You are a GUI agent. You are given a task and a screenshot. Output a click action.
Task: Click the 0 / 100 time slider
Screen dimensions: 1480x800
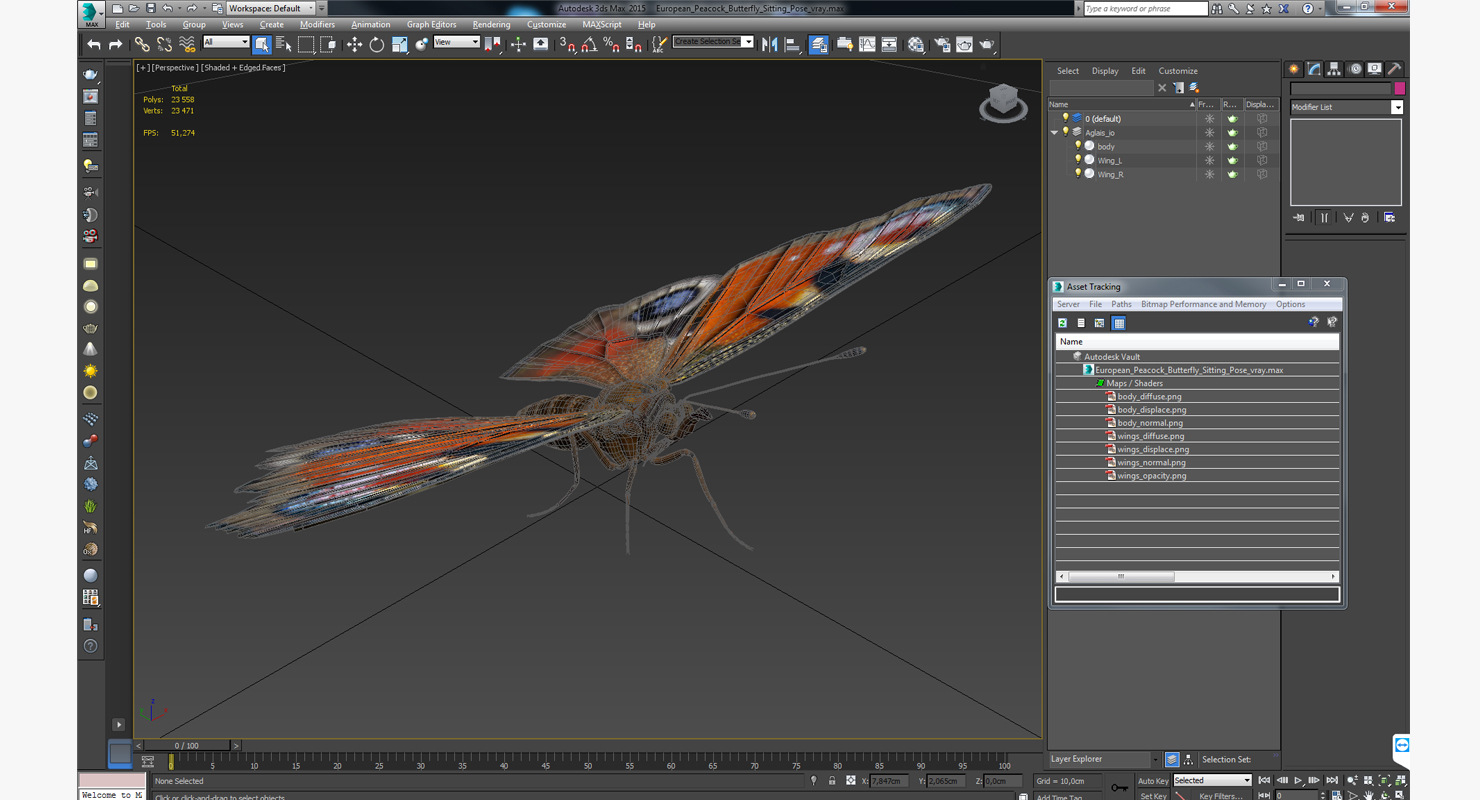coord(187,745)
